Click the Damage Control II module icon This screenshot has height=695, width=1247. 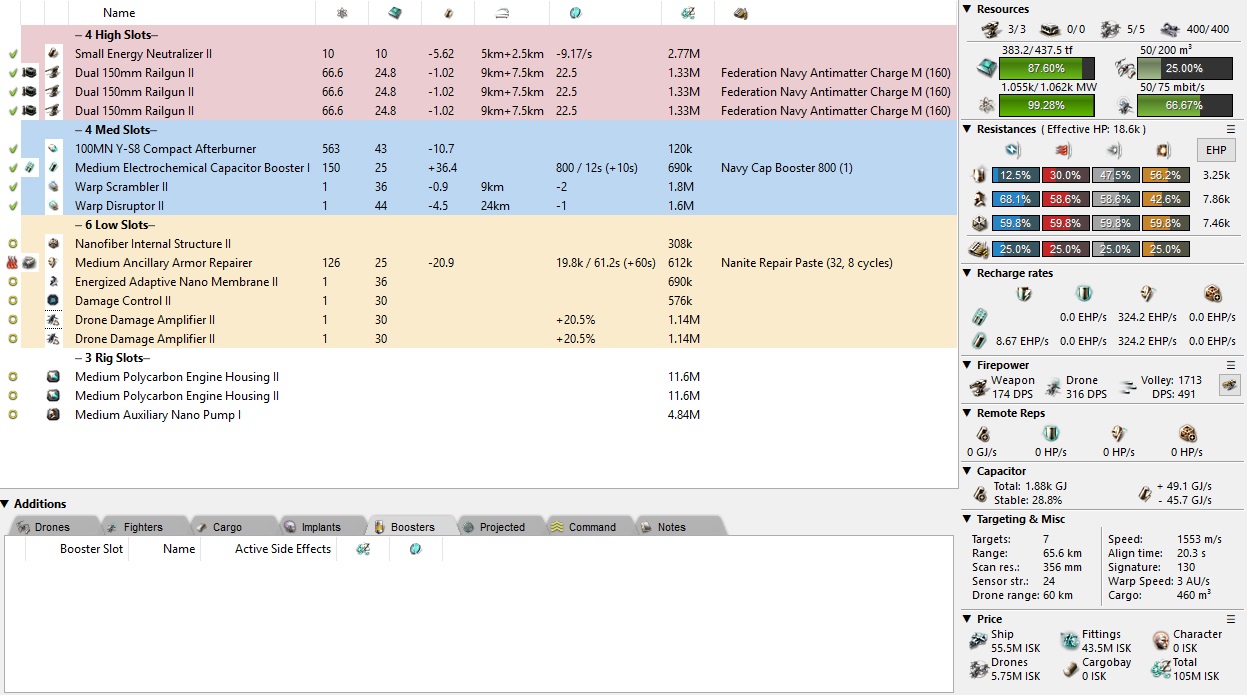pyautogui.click(x=53, y=301)
